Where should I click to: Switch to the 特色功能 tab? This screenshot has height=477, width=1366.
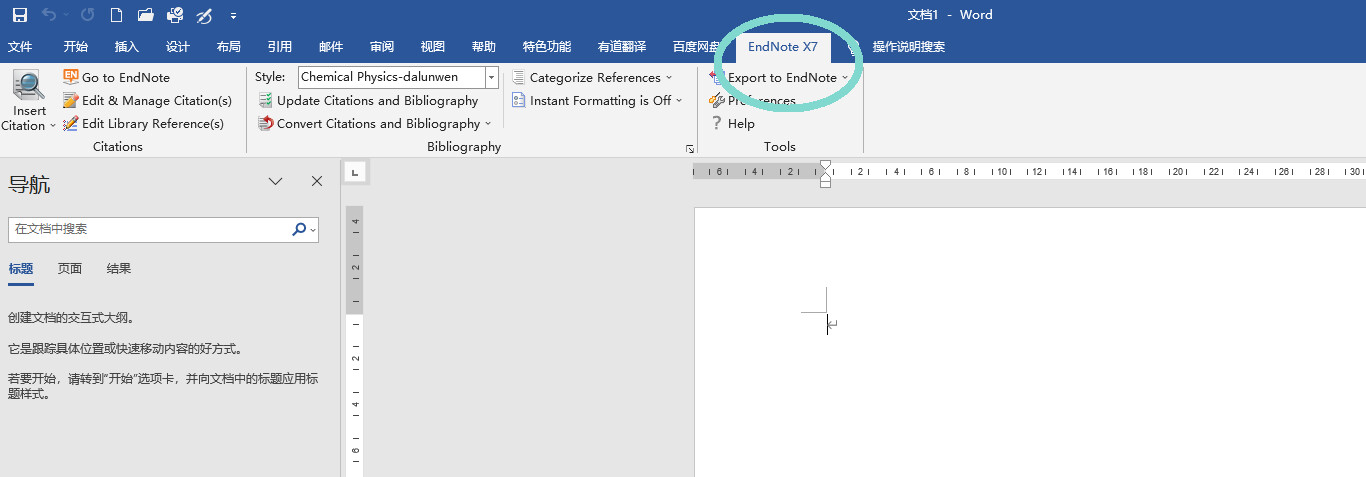547,46
